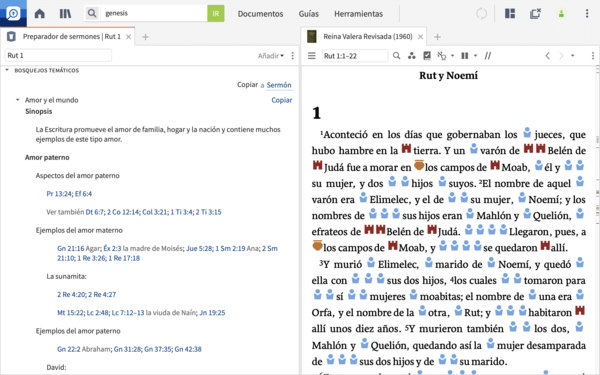Add a new tab in left panel
This screenshot has width=600, height=375.
[145, 37]
